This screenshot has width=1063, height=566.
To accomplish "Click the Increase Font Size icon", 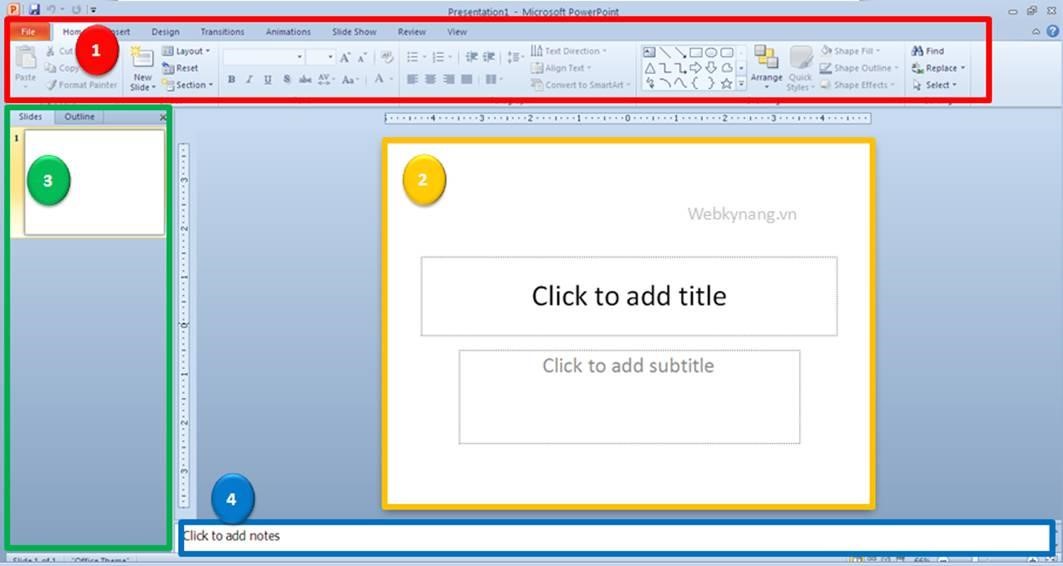I will [x=345, y=58].
